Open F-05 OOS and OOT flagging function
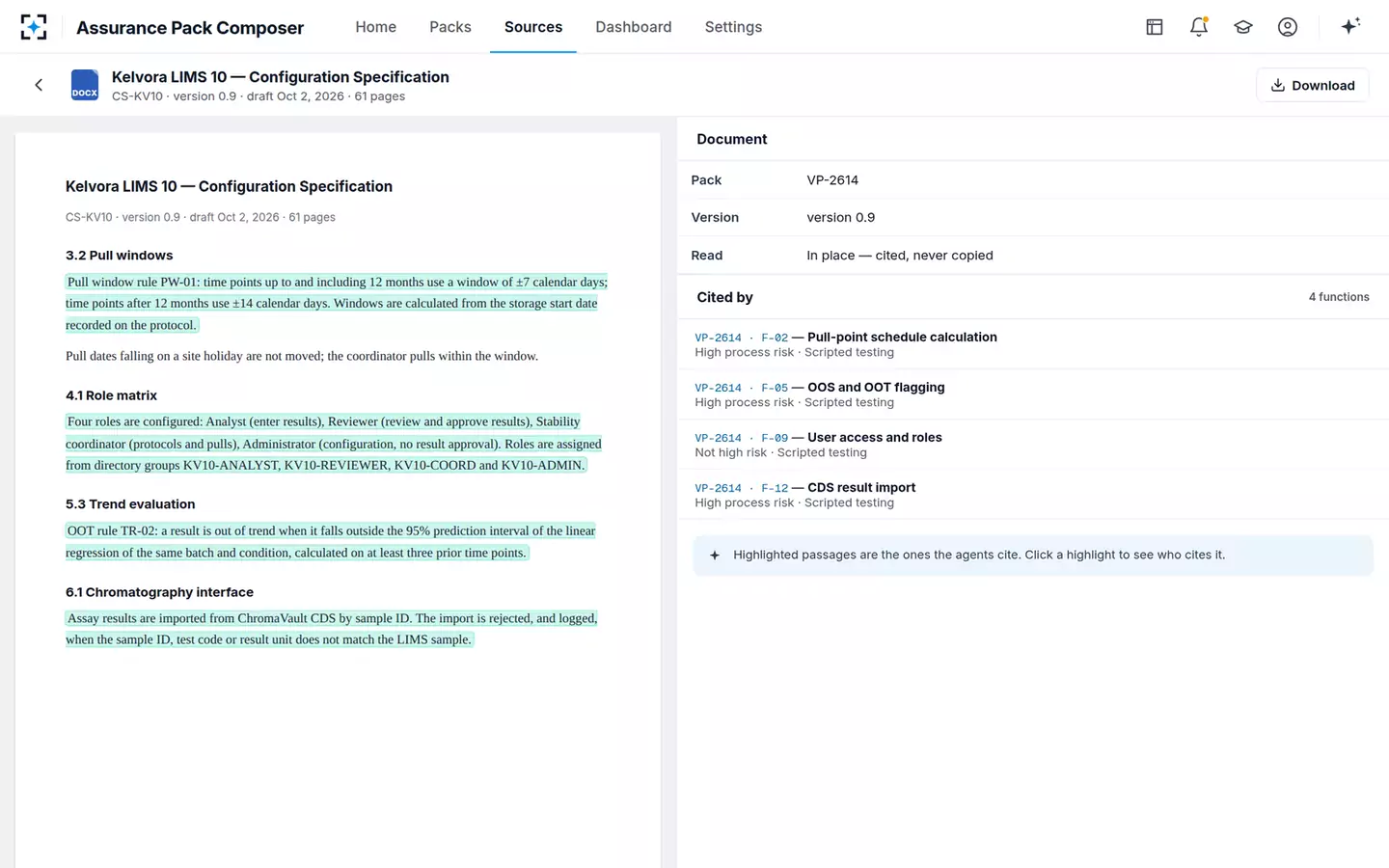 1033,394
